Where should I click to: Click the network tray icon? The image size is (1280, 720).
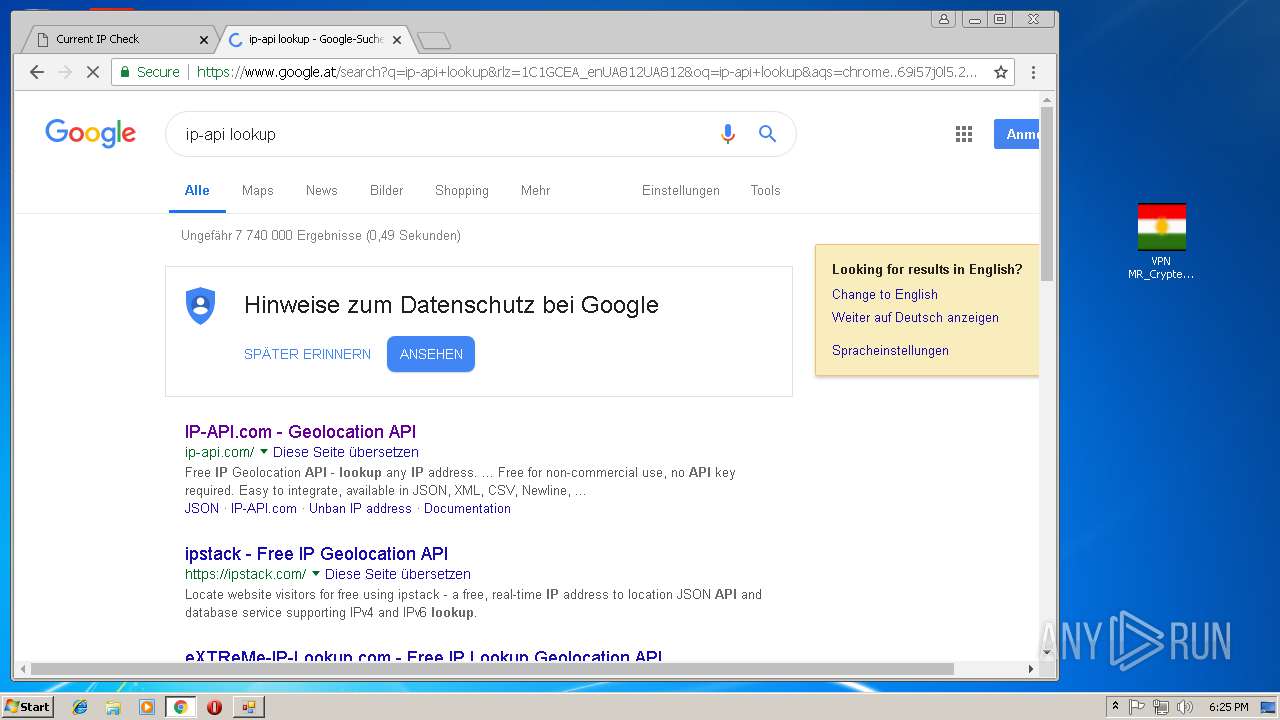click(x=1161, y=707)
